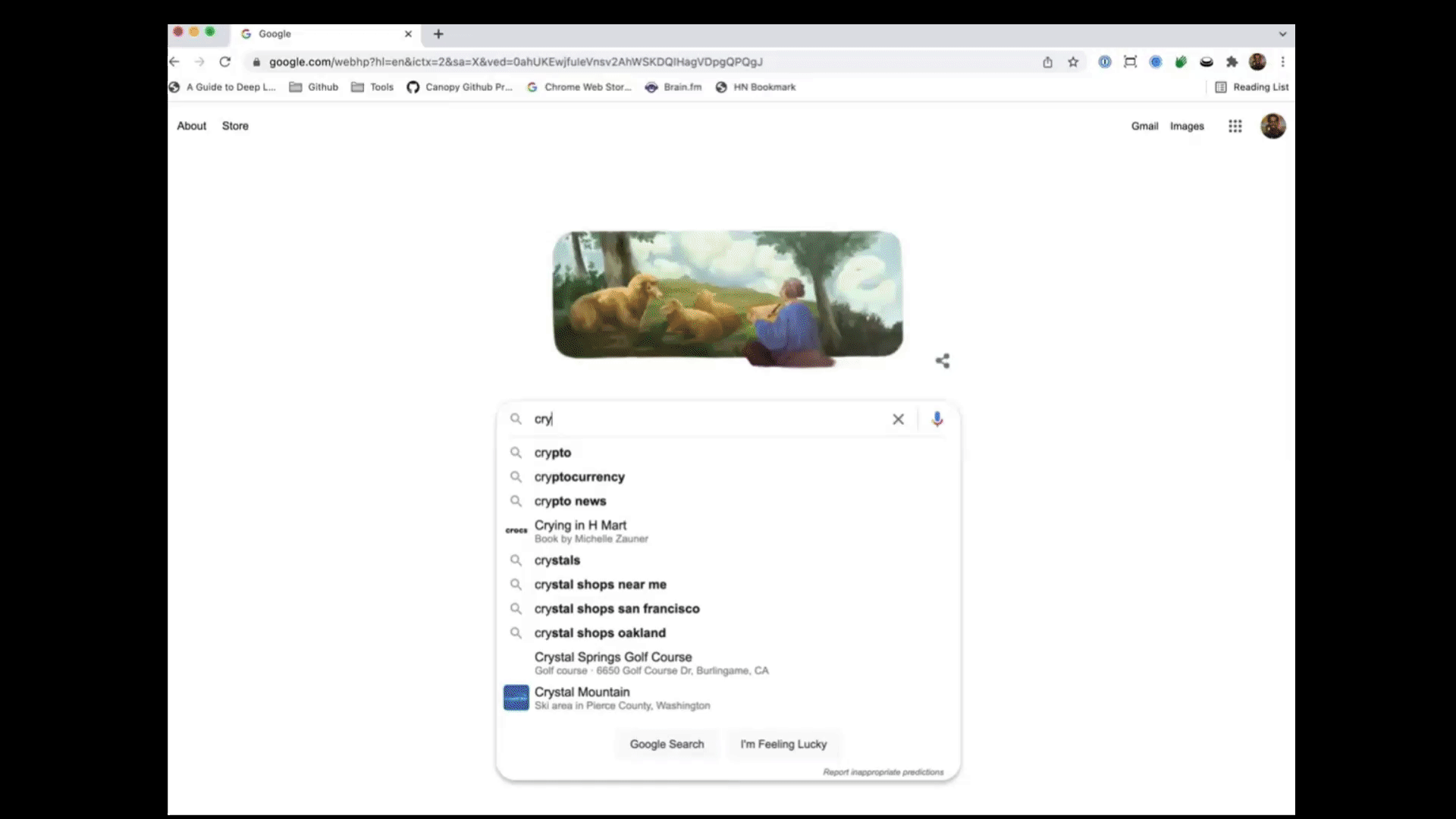Open the share page icon in address bar
The height and width of the screenshot is (819, 1456).
pos(1047,62)
